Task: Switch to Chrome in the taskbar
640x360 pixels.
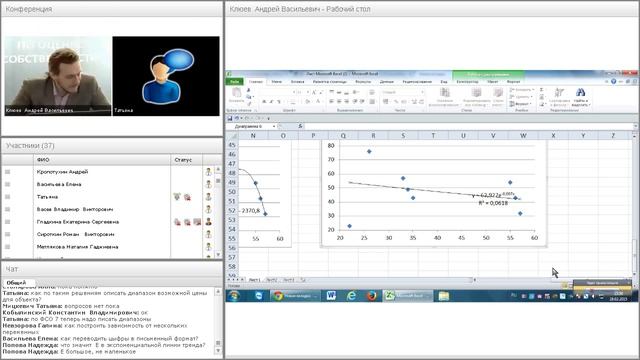Action: (295, 296)
